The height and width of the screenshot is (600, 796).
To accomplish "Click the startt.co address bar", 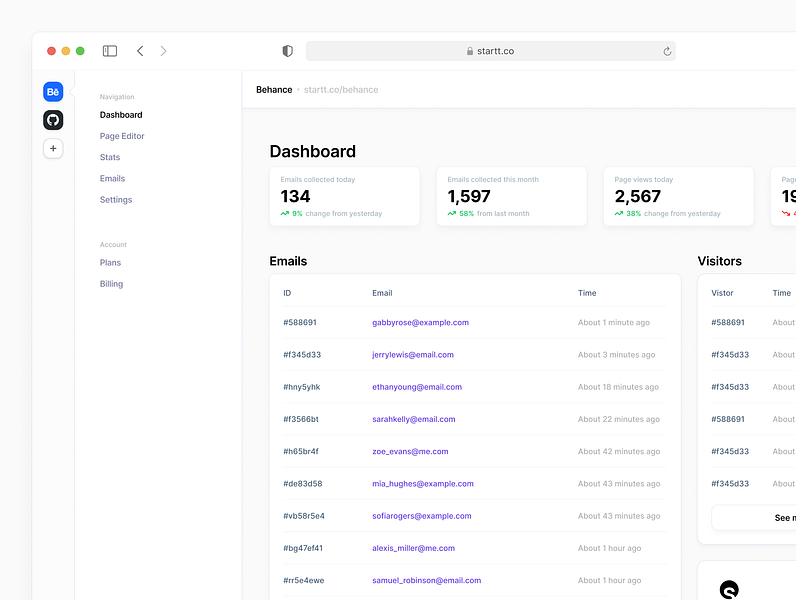I will pos(490,51).
